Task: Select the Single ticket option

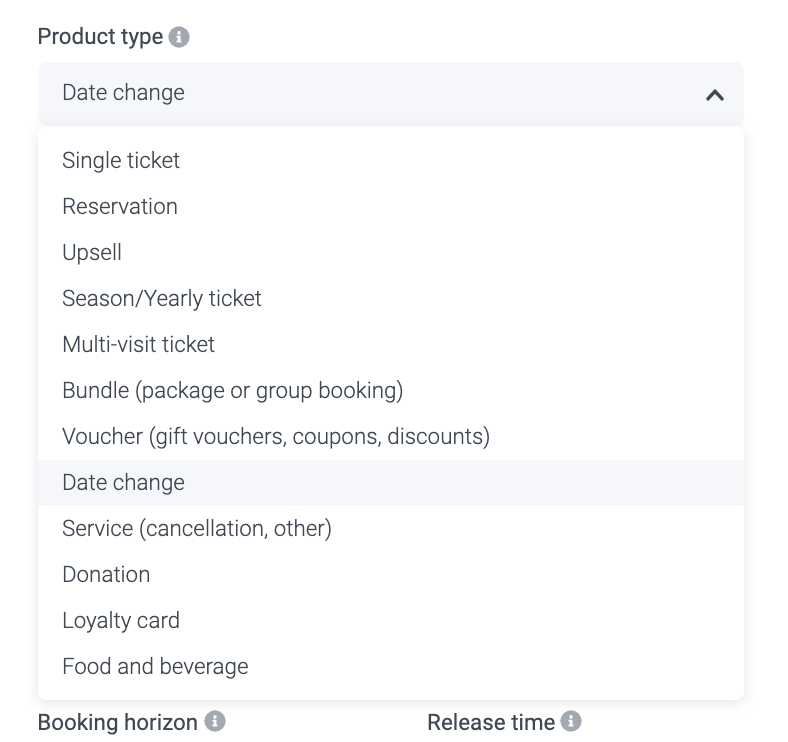Action: tap(121, 160)
